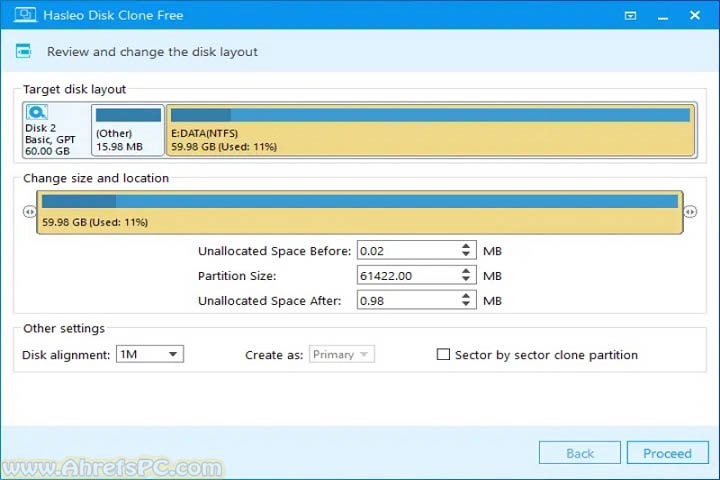Click the 'Change size and location' label
The image size is (720, 480).
[96, 178]
